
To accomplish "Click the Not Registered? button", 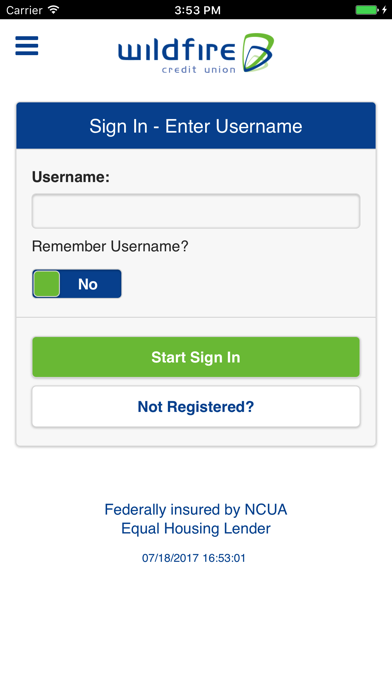I will [196, 407].
